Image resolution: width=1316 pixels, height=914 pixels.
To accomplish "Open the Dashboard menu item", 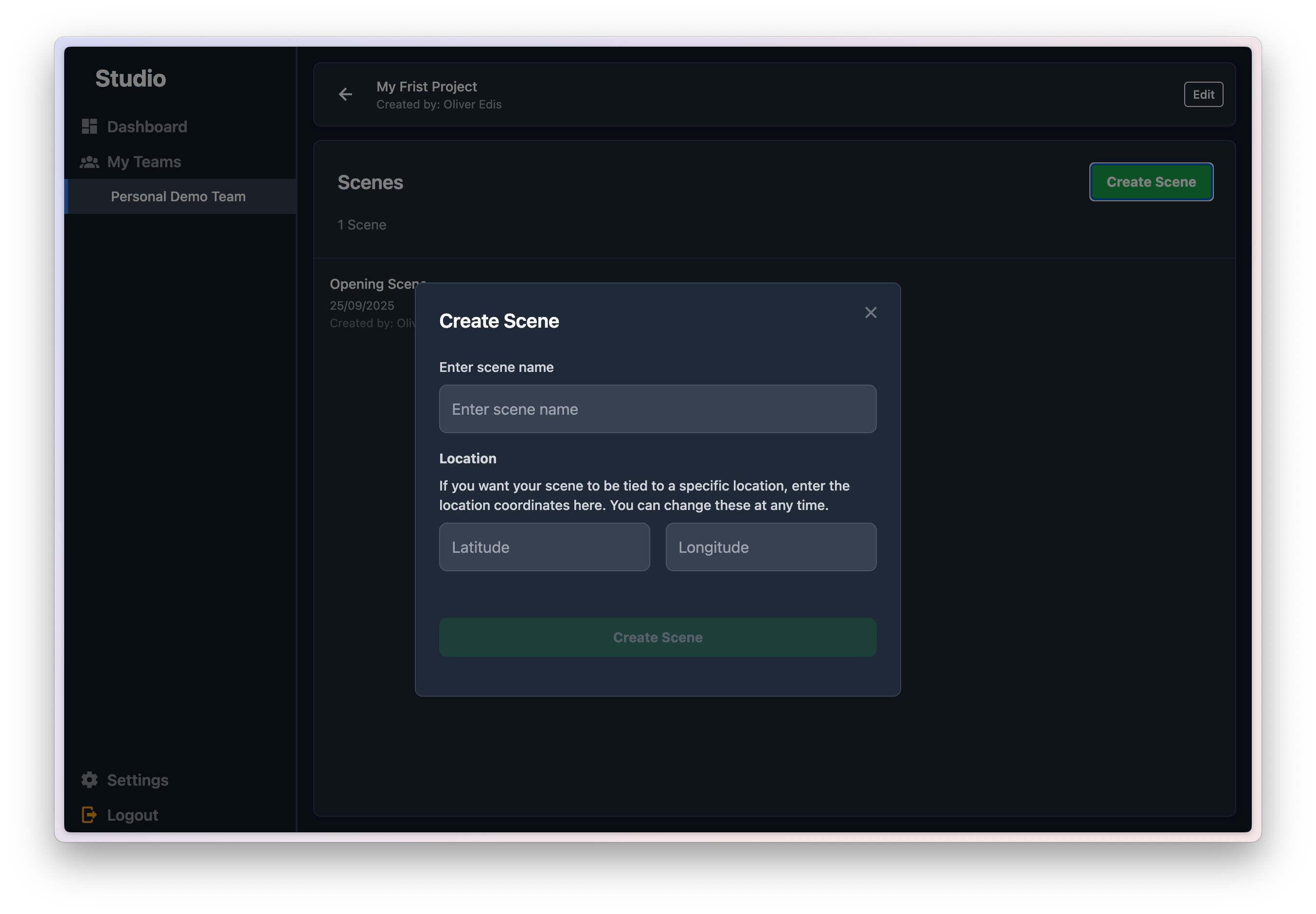I will [x=147, y=126].
